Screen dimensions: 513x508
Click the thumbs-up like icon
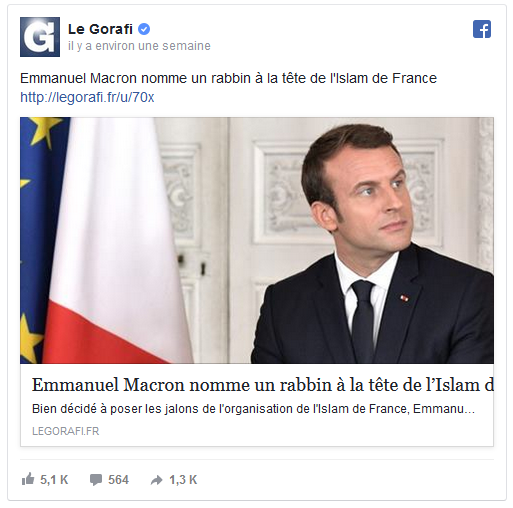click(28, 480)
